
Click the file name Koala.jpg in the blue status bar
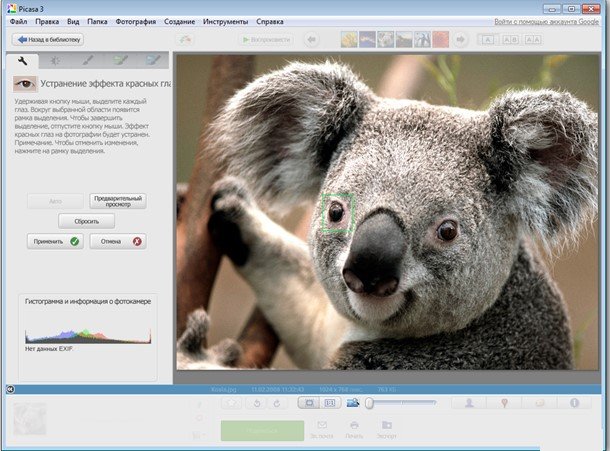224,389
